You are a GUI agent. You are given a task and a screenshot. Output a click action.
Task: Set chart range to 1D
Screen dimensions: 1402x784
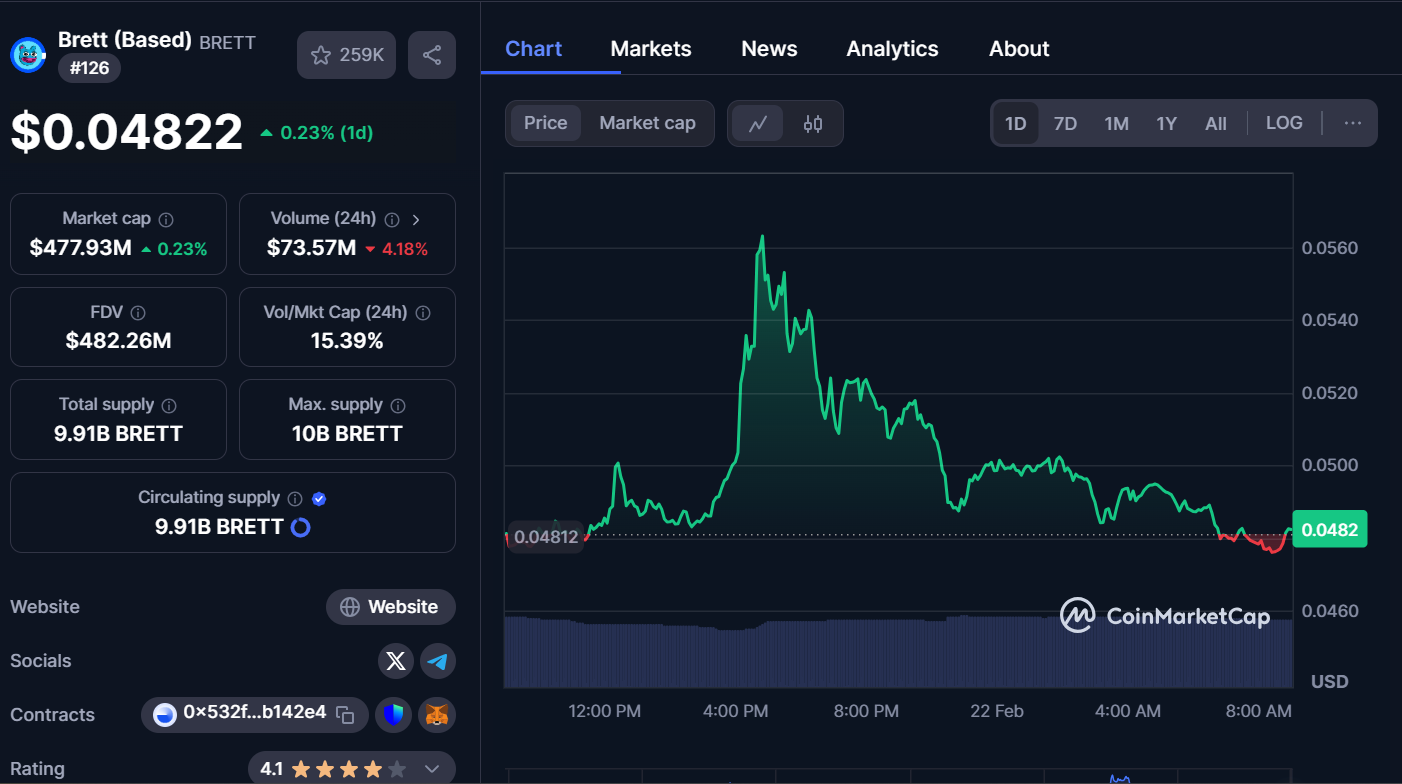coord(1016,124)
